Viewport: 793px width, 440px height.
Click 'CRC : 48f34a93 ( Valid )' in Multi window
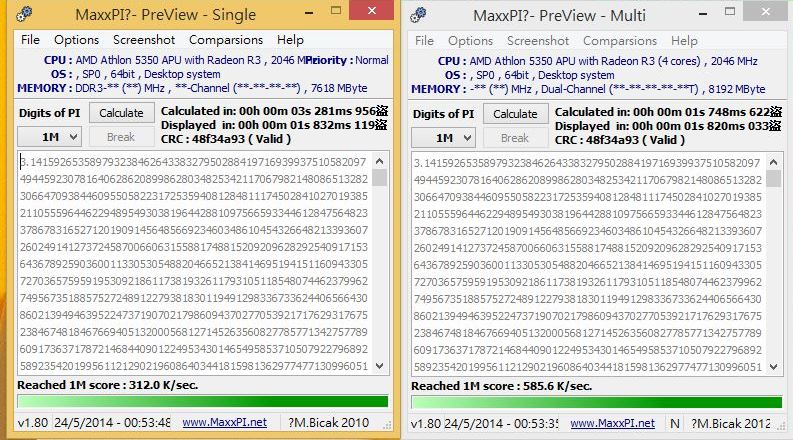click(x=620, y=140)
